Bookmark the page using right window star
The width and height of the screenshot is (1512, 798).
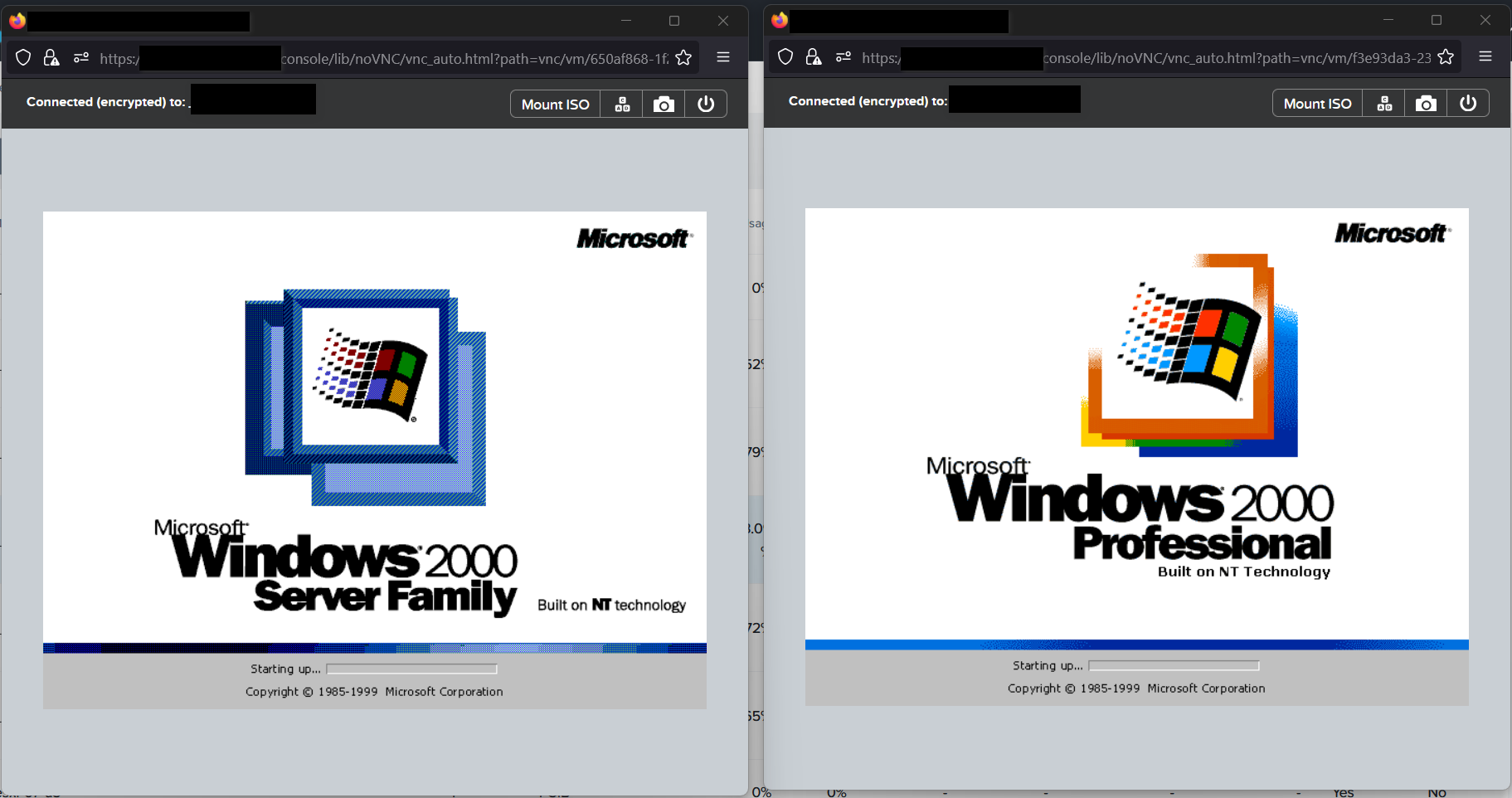(x=1446, y=56)
